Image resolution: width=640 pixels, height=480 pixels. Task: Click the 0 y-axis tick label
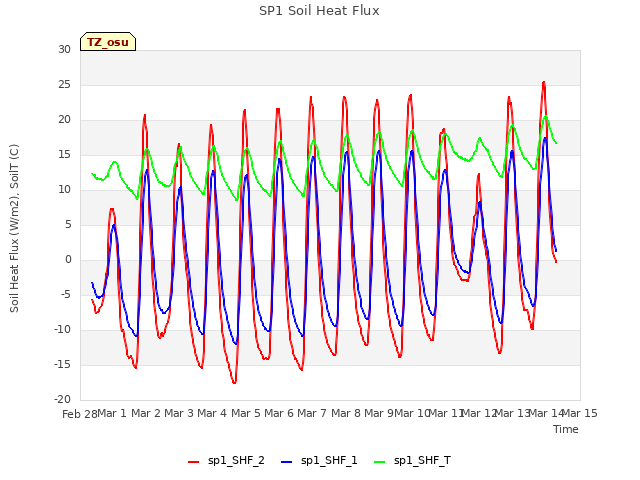coord(68,260)
